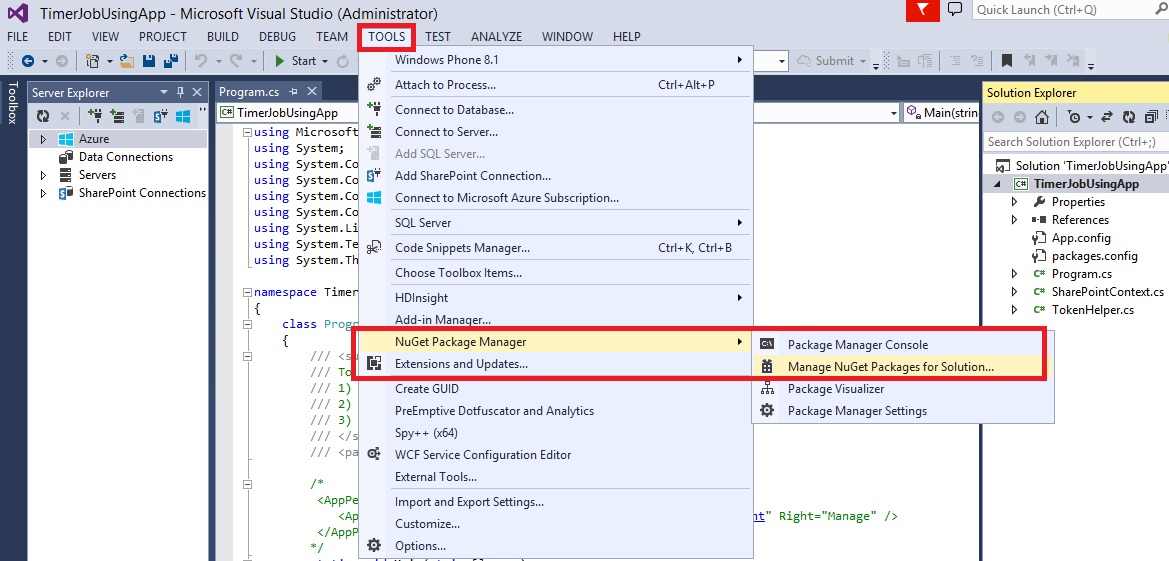
Task: Open Navigate Backward history dropdown arrow
Action: (44, 61)
